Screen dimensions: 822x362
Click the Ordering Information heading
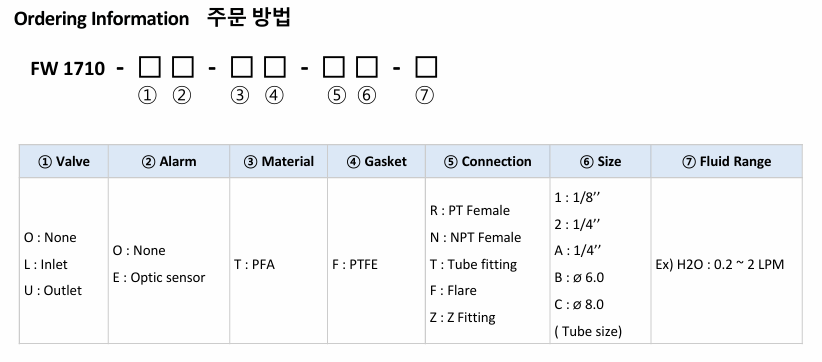click(x=101, y=19)
